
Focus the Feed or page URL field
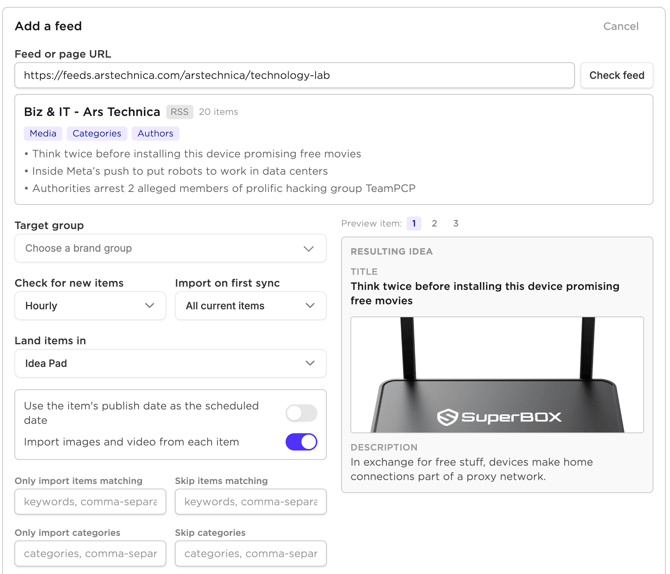point(294,75)
